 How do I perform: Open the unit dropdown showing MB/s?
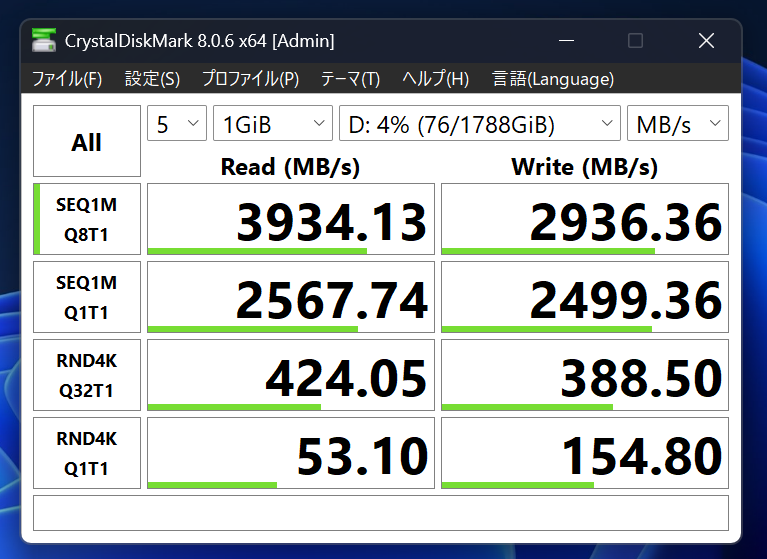click(678, 123)
